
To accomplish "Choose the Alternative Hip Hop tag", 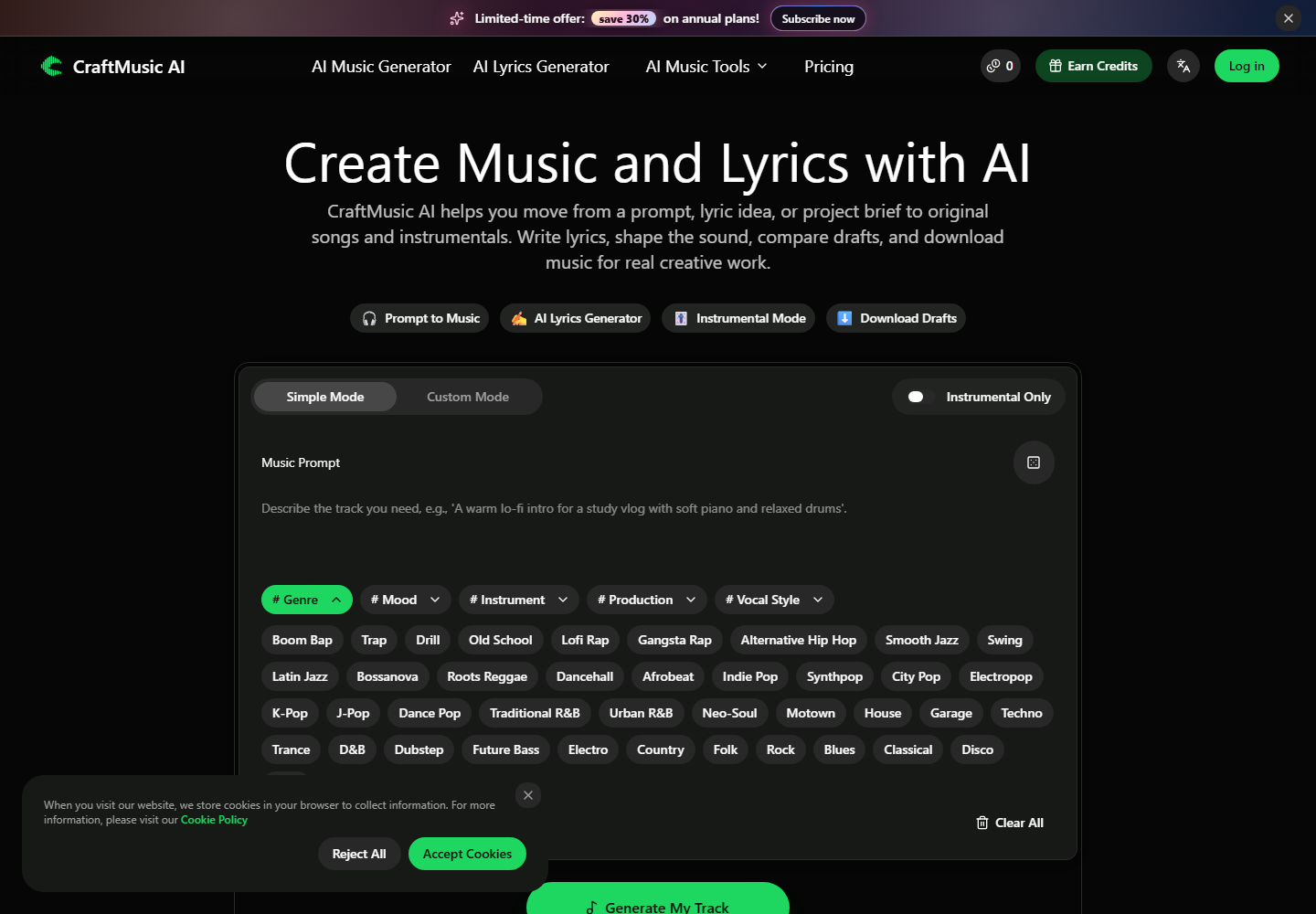I will click(x=799, y=640).
